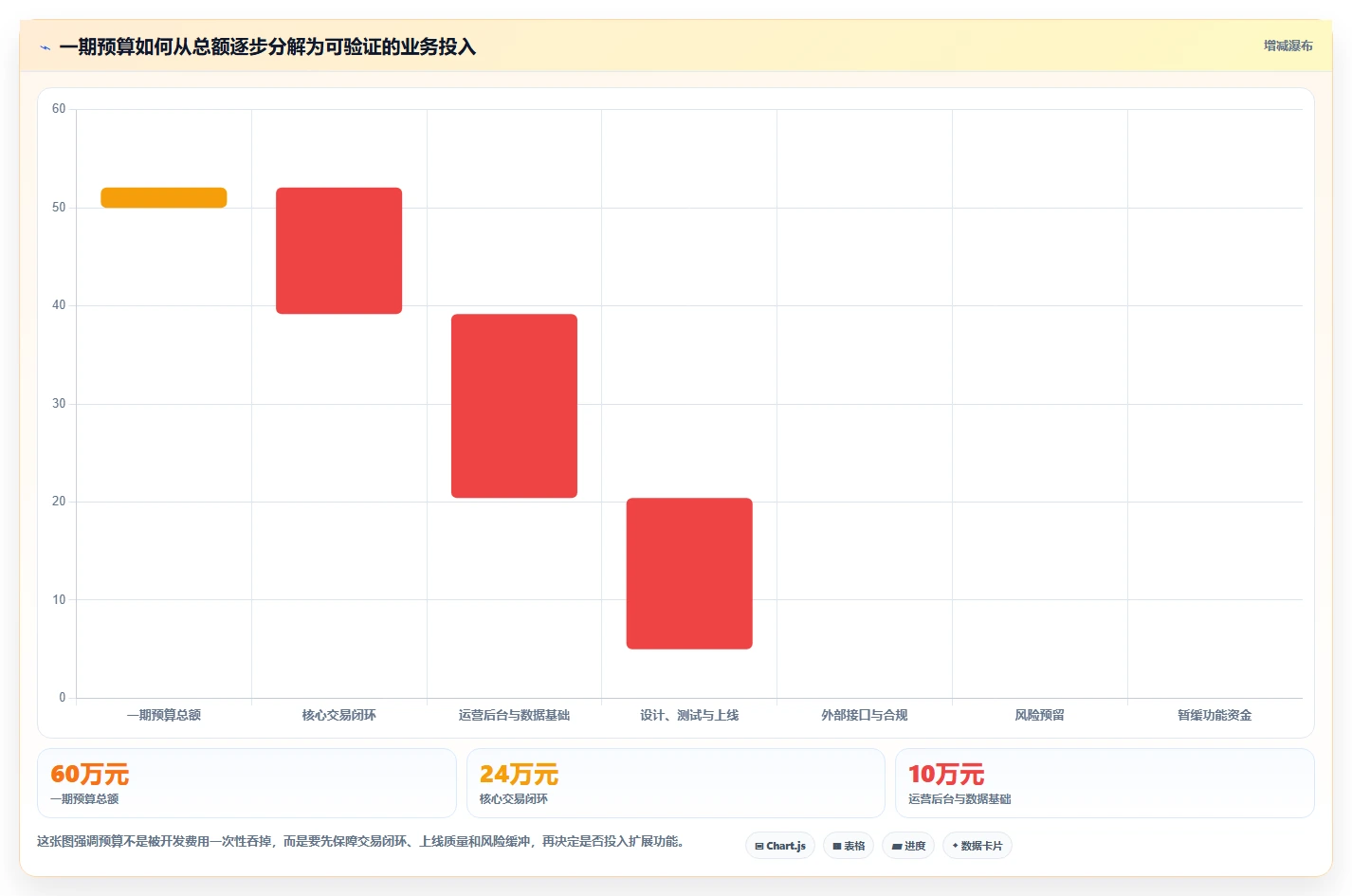The image size is (1352, 896).
Task: Click the 暂缓功能资金 x-axis label
Action: tap(1215, 715)
